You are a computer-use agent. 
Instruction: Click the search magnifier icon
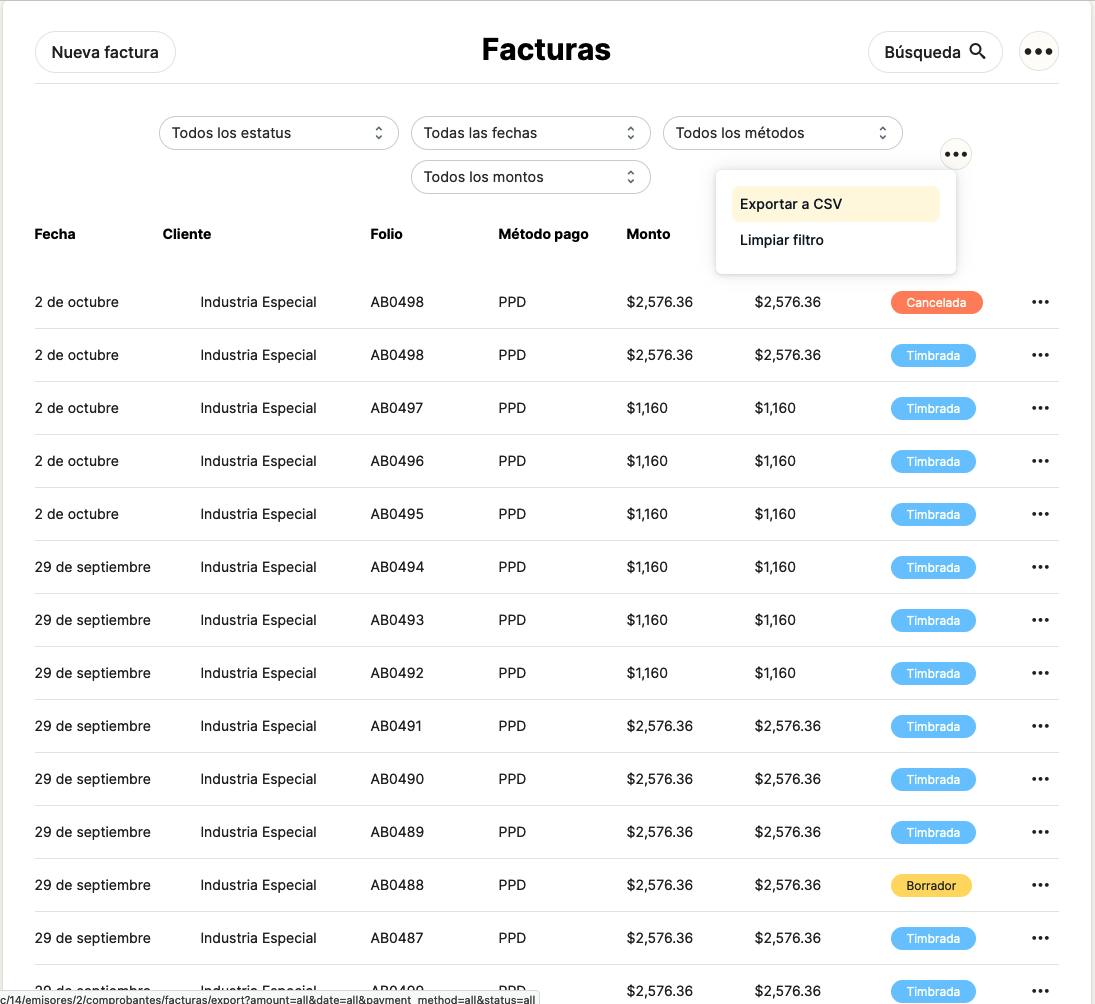(978, 52)
